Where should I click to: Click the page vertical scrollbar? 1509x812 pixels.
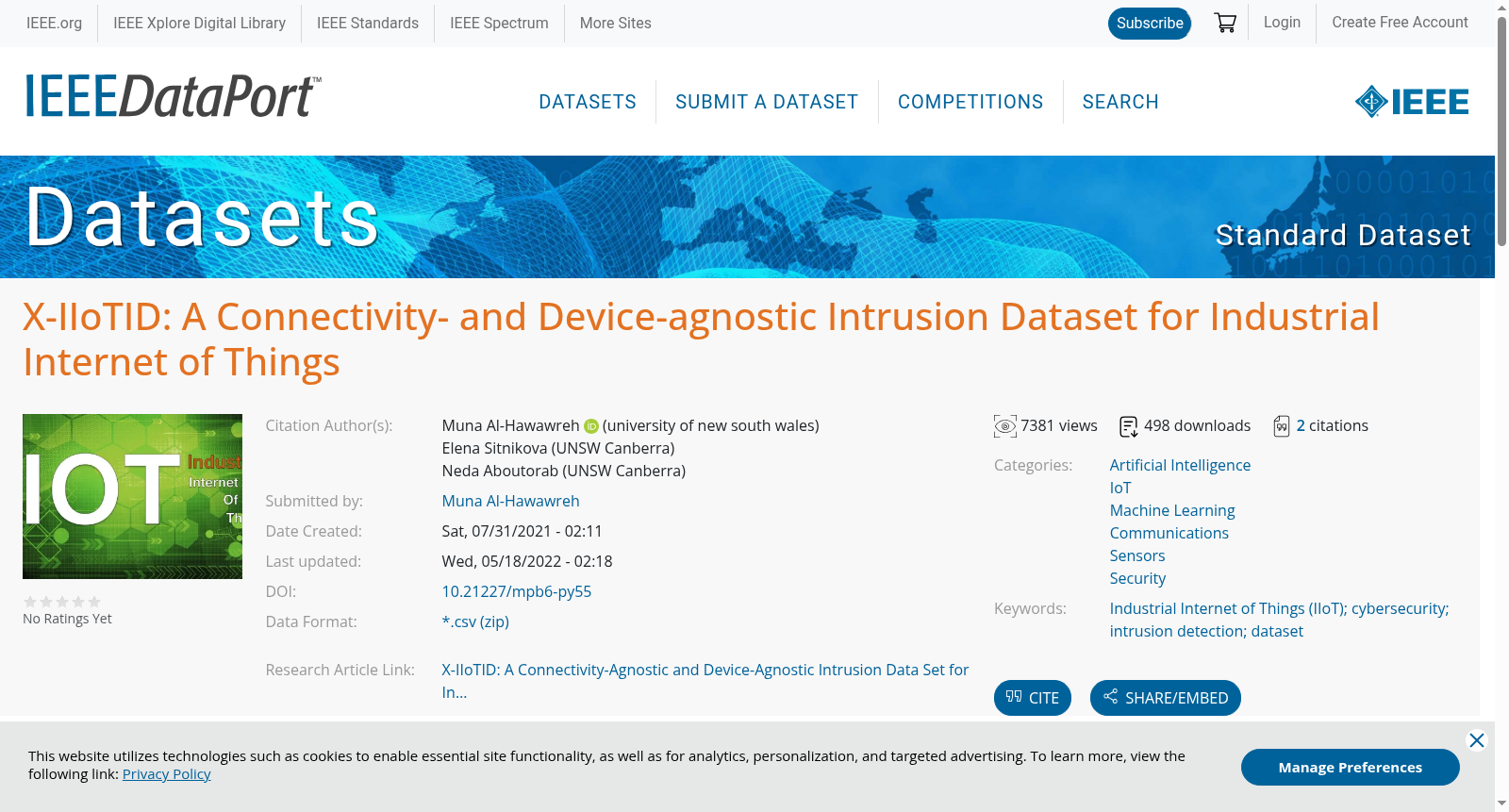coord(1501,130)
